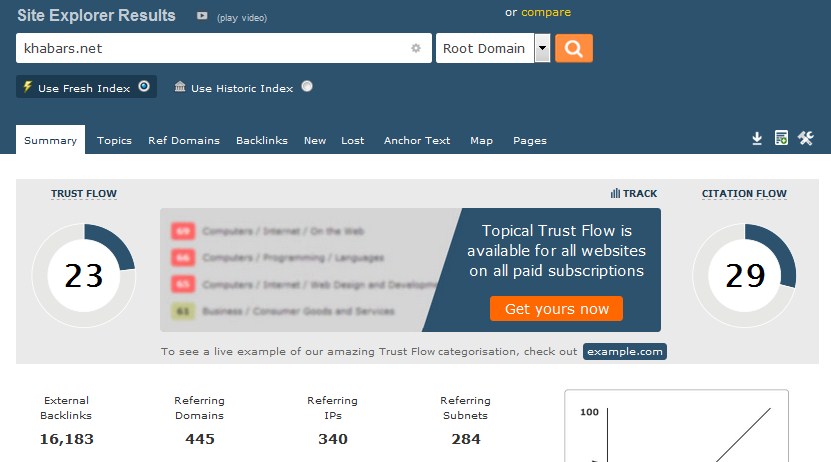Click the Get yours now button

pos(556,308)
